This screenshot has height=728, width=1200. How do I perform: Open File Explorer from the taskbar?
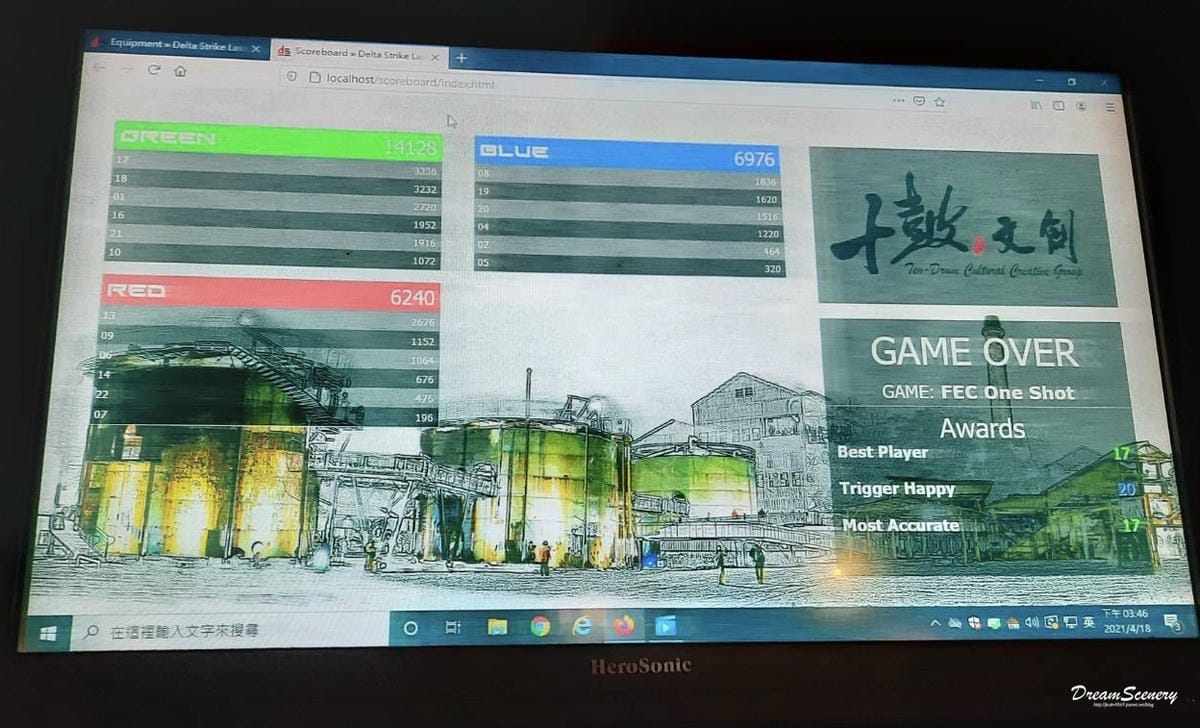[497, 627]
